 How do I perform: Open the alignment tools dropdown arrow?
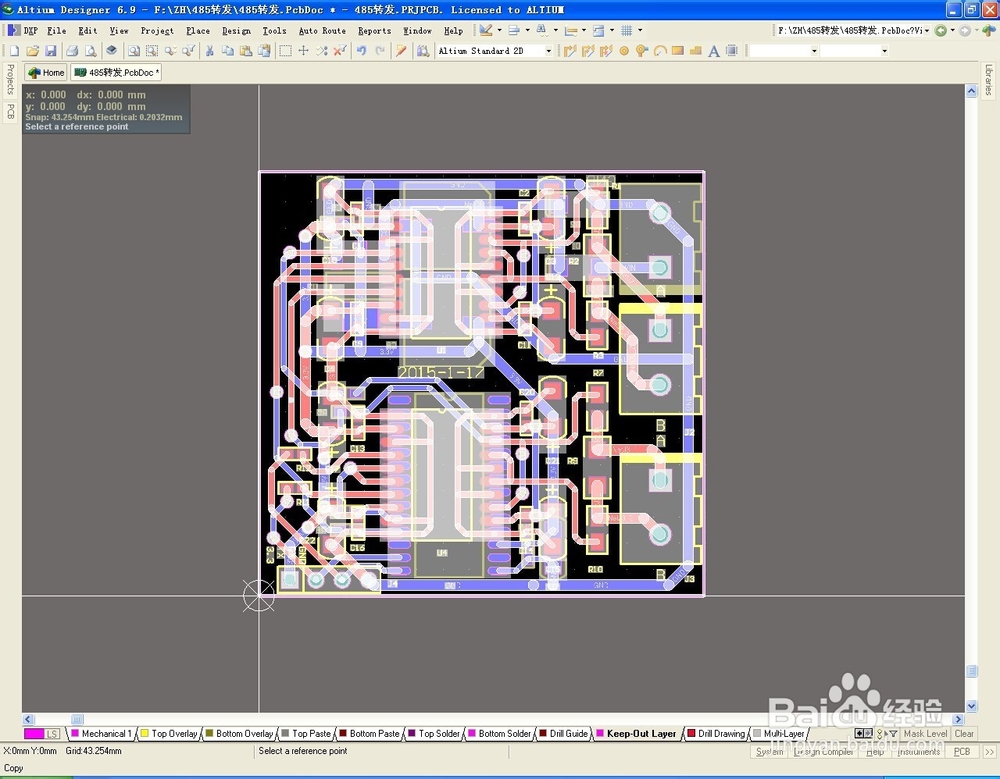tap(527, 30)
